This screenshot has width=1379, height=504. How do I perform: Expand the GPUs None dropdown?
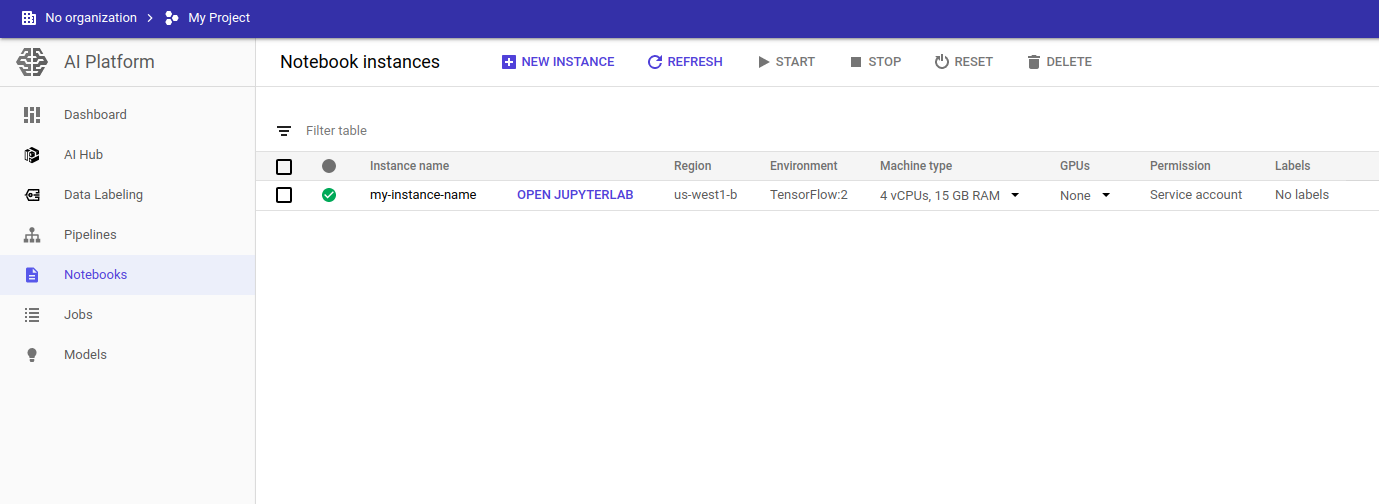pyautogui.click(x=1106, y=195)
